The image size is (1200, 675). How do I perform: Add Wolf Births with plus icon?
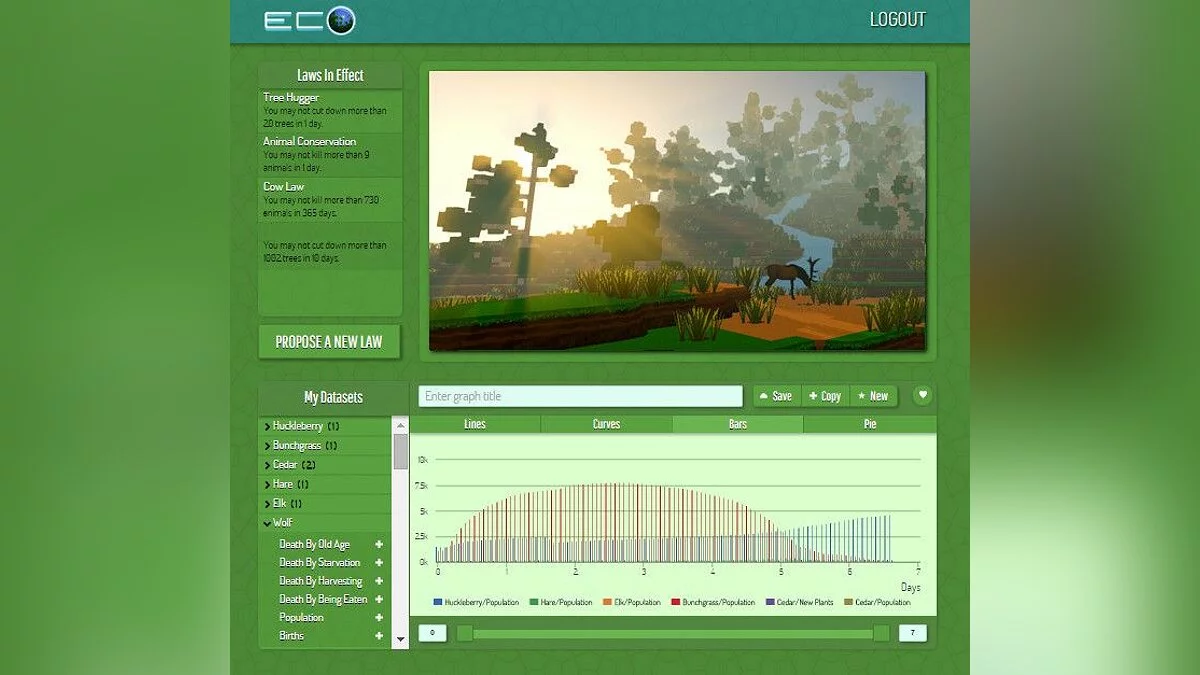coord(379,635)
